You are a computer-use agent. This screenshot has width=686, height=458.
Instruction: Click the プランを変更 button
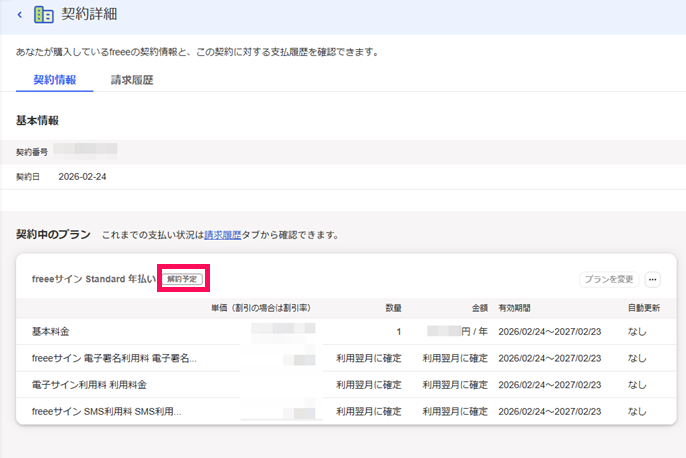[609, 280]
